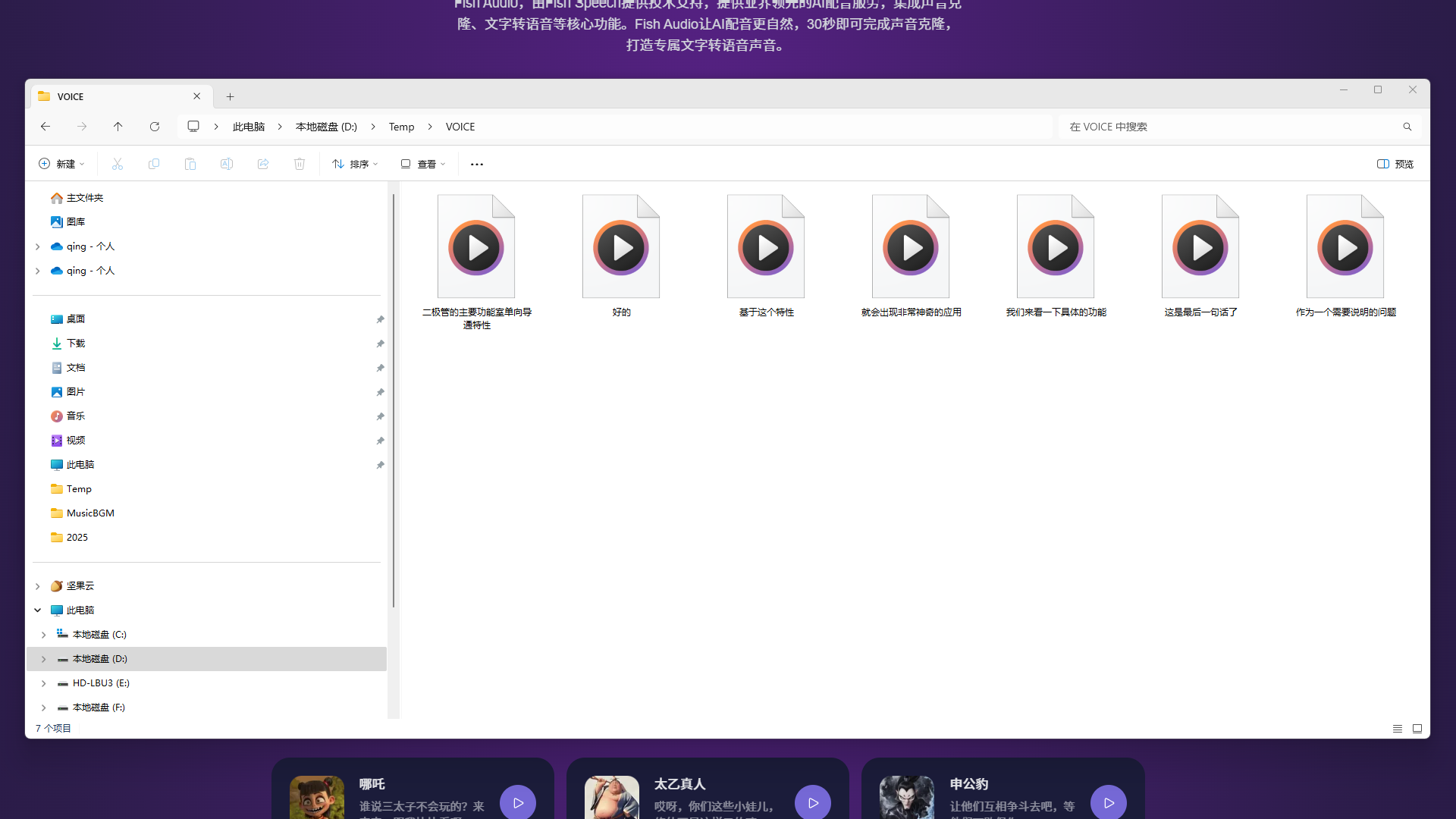
Task: Click the search magnifier in the search box
Action: 1407,127
